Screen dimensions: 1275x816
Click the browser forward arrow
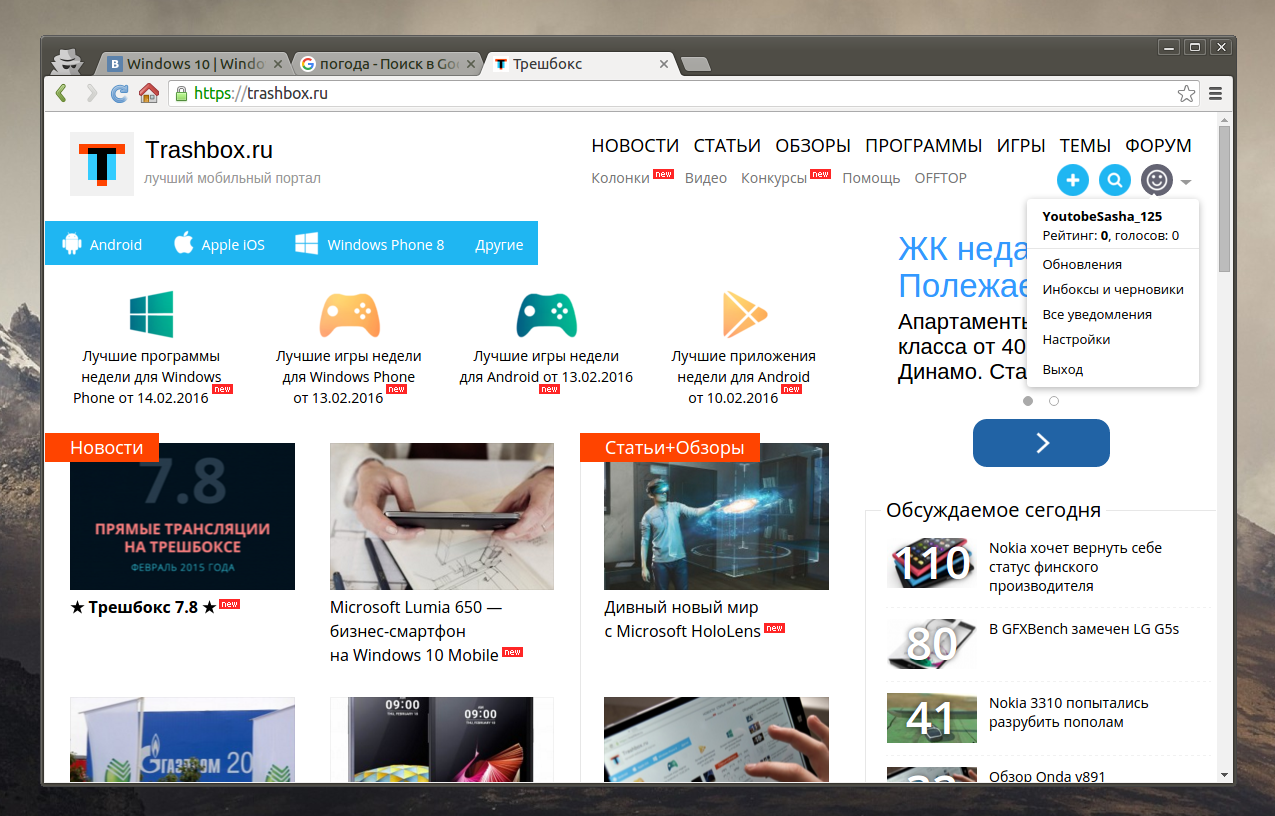point(91,94)
